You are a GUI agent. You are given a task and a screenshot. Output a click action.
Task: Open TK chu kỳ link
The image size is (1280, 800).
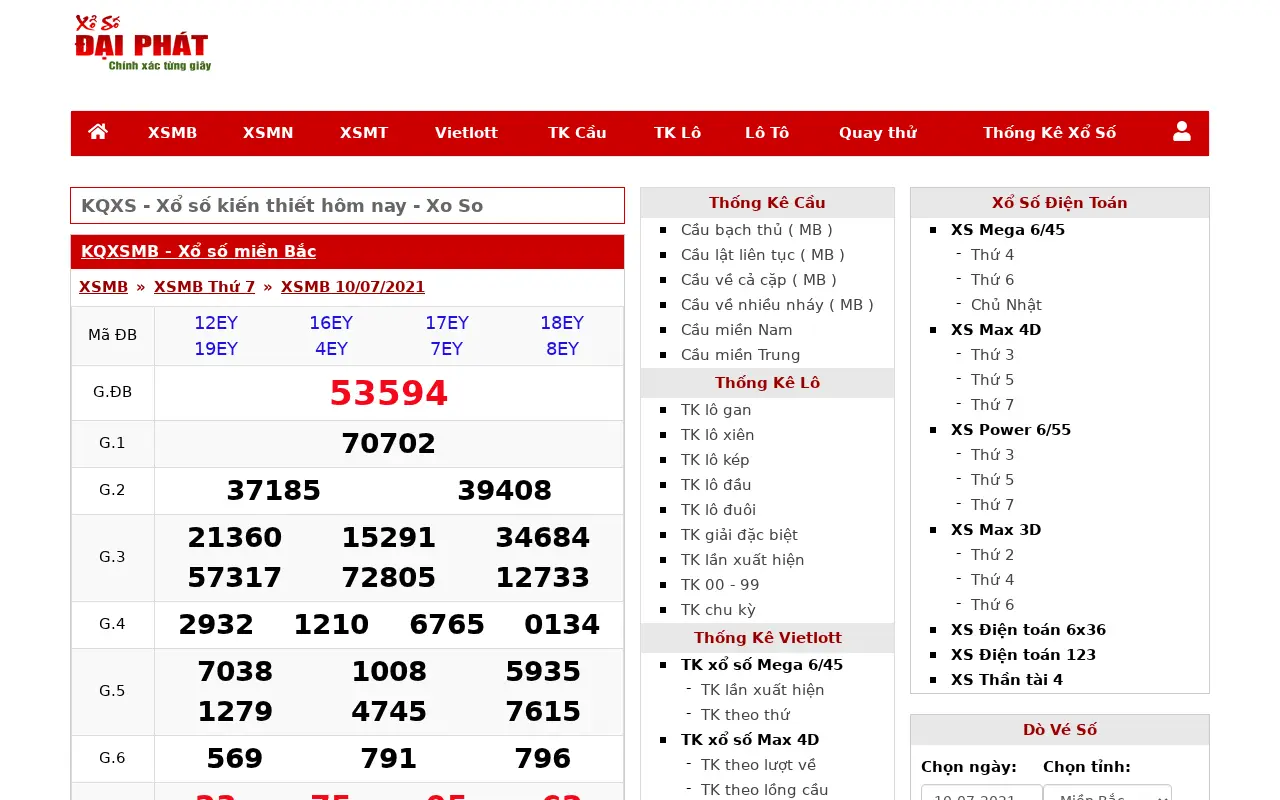tap(718, 610)
